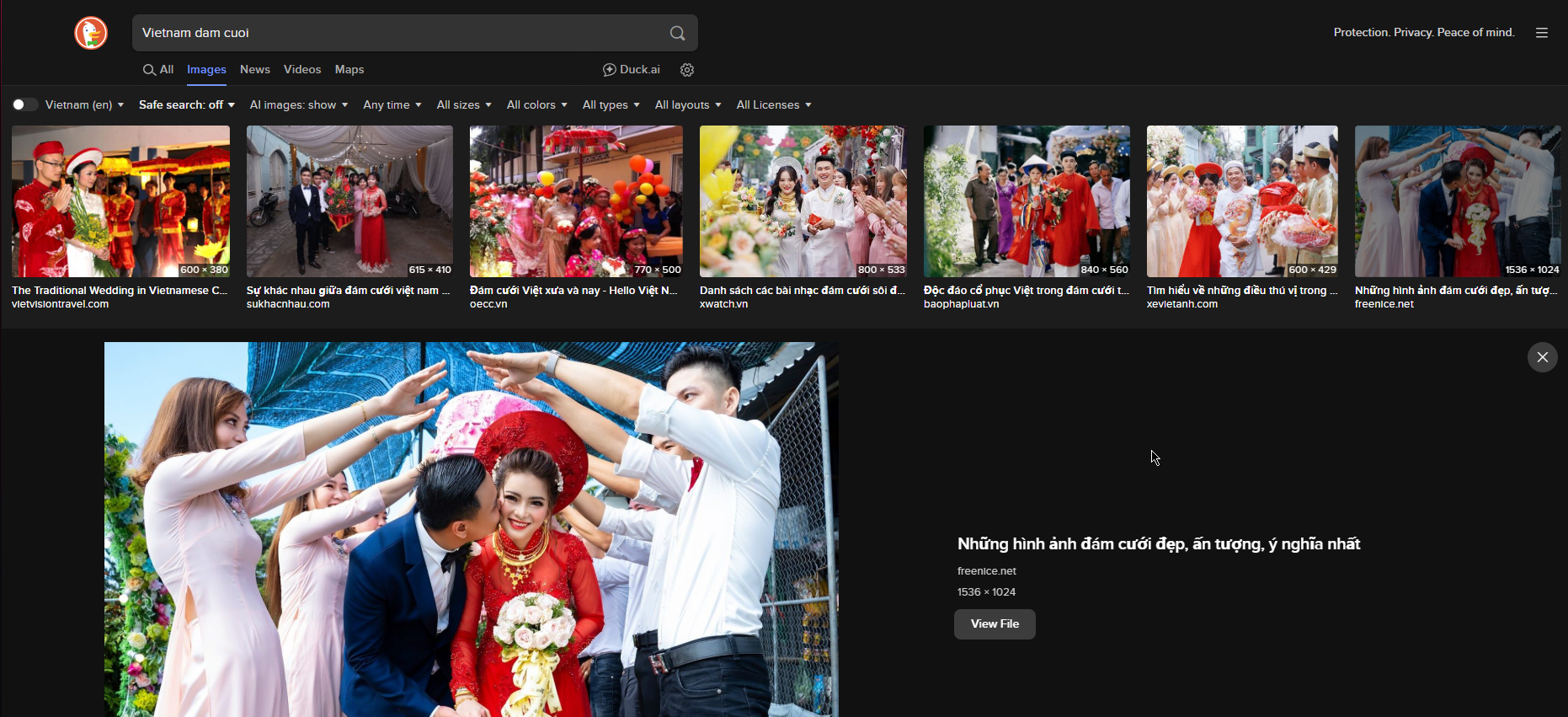Open the freenice.net link in detail panel

pos(987,571)
